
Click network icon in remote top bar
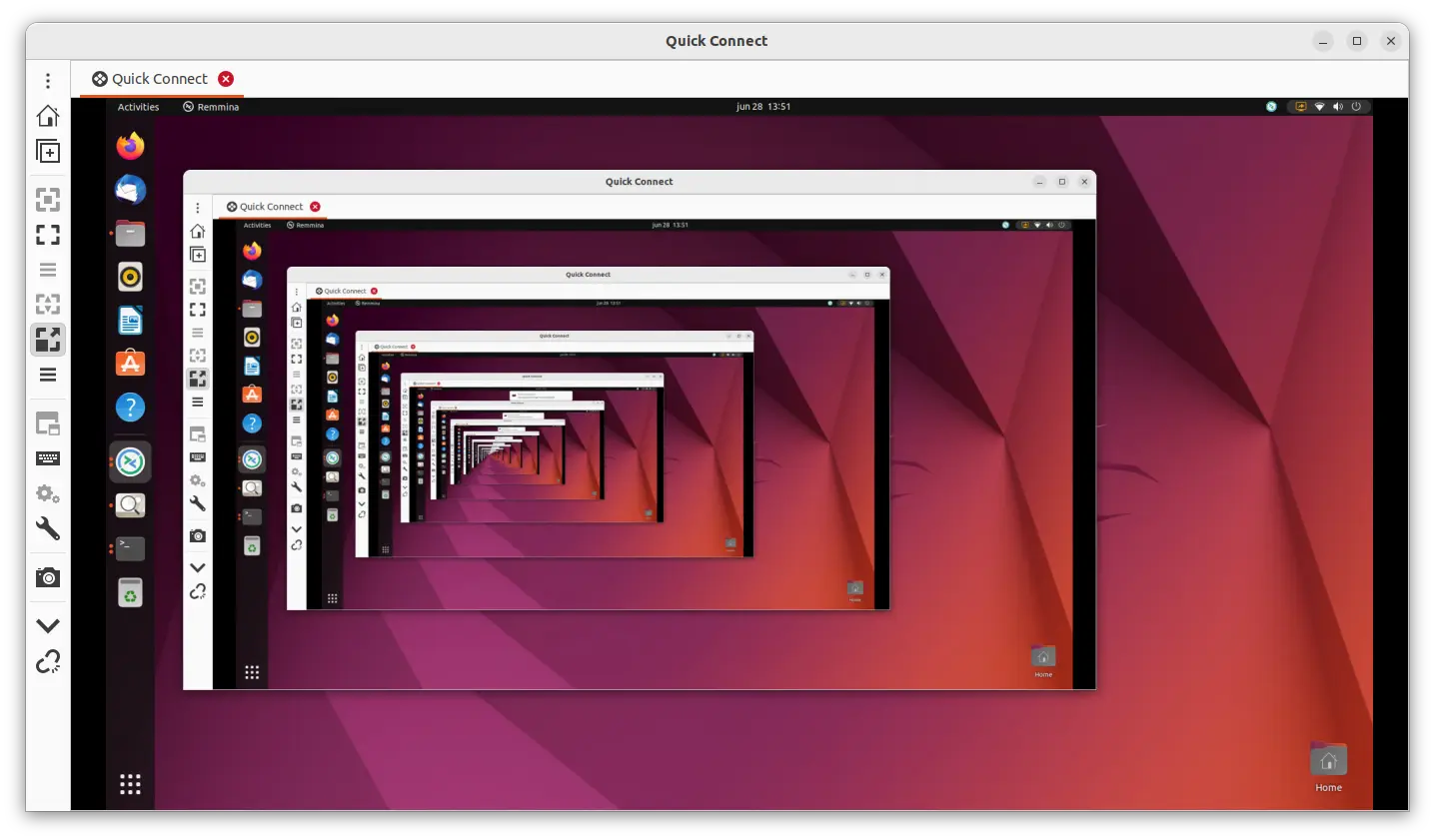coord(1319,107)
